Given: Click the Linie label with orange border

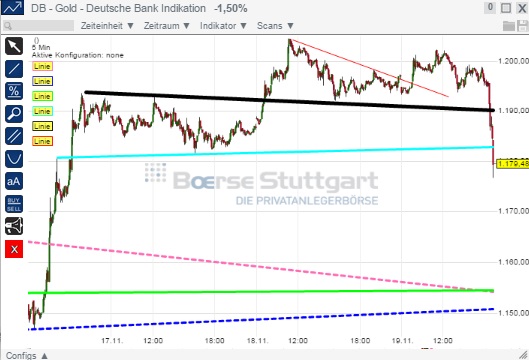Looking at the screenshot, I should 43,141.
